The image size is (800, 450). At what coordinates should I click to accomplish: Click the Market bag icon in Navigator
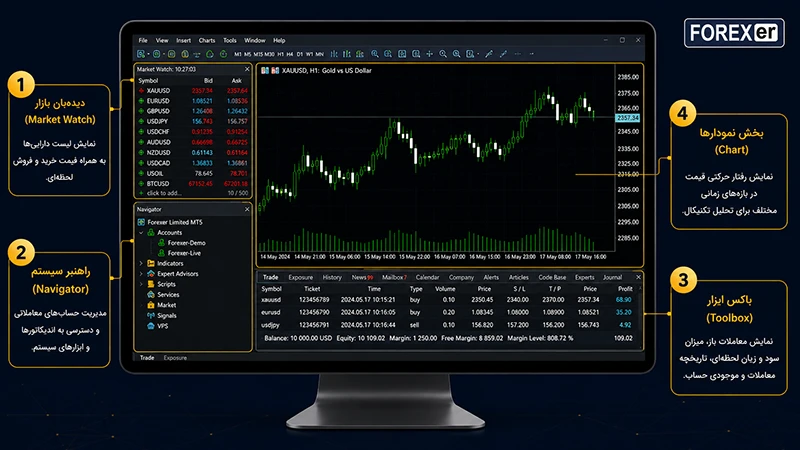coord(151,305)
